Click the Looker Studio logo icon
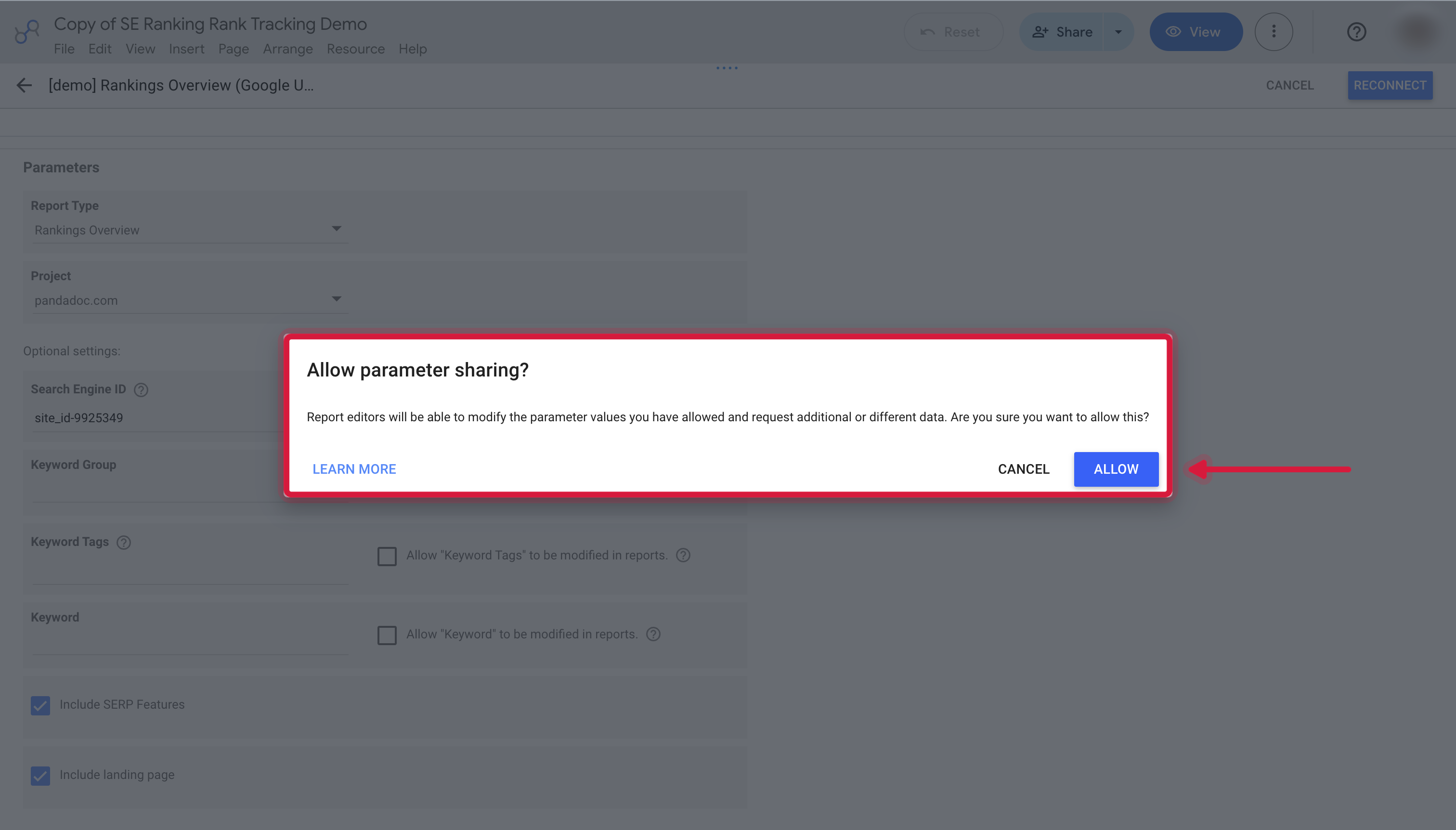 point(27,31)
